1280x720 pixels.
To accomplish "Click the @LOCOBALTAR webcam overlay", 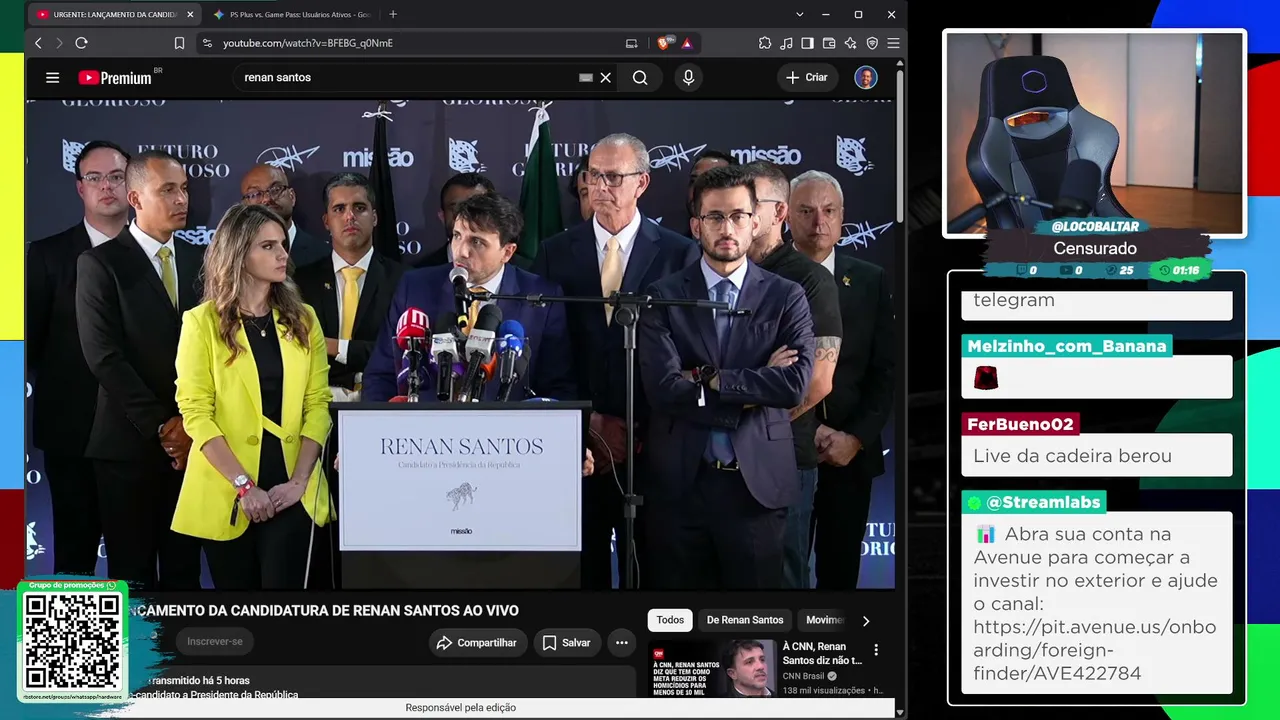I will pos(1095,133).
